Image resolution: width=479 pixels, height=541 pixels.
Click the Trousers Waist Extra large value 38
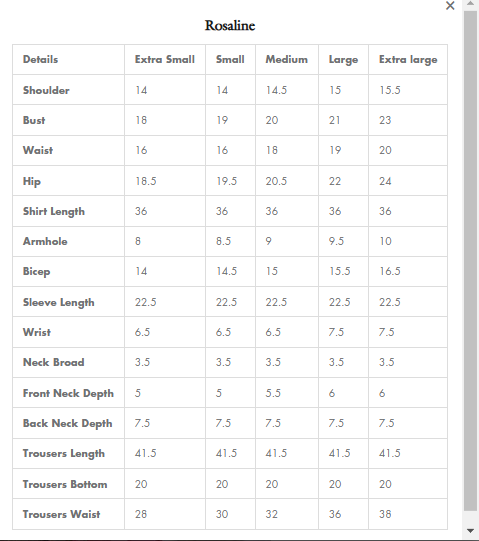(x=385, y=514)
